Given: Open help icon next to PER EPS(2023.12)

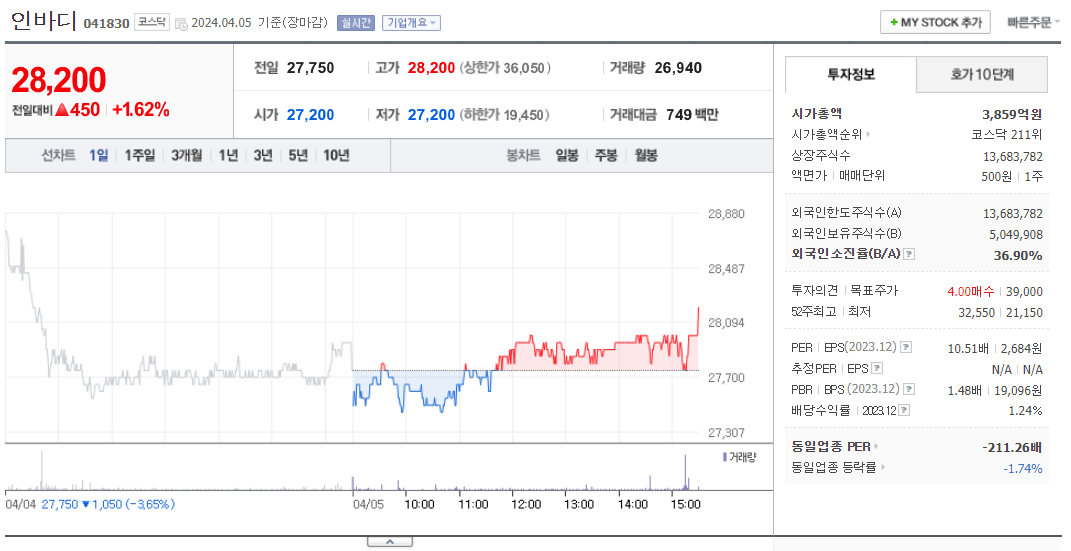Looking at the screenshot, I should click(906, 347).
